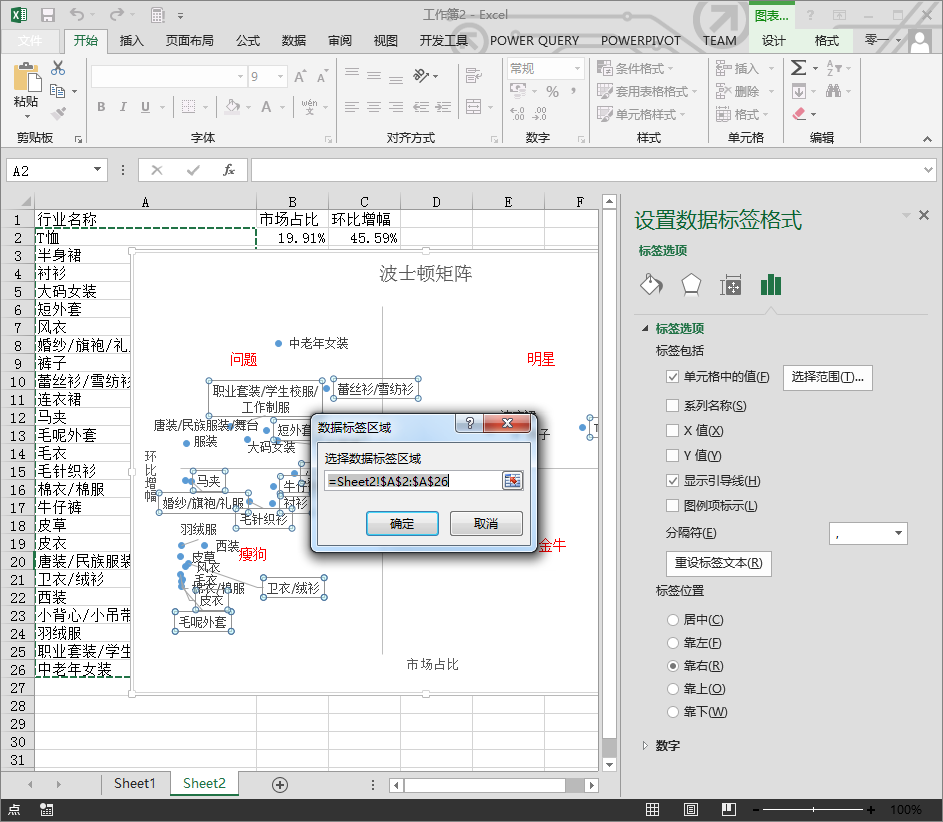Click the data label range input field

[x=413, y=481]
